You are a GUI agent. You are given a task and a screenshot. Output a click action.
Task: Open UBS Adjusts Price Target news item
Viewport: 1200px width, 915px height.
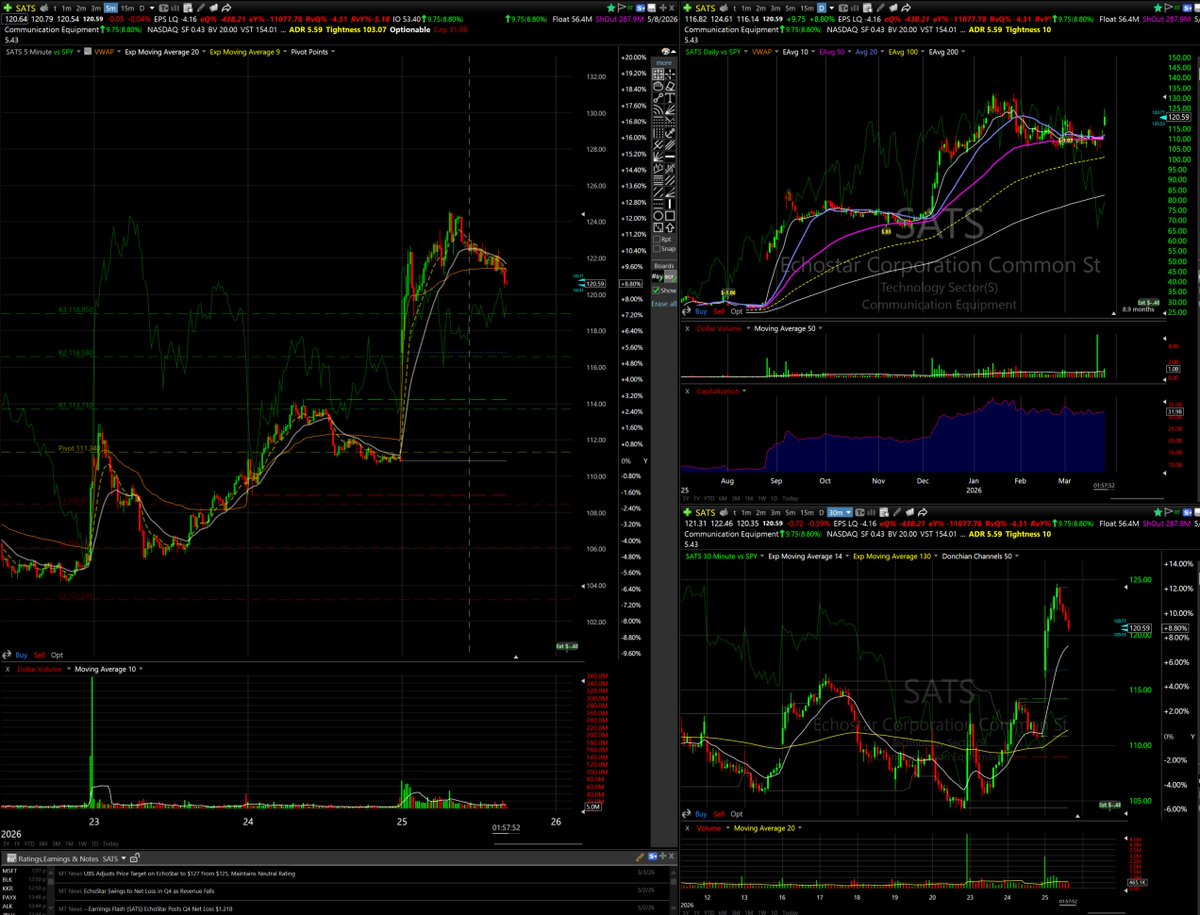click(189, 873)
